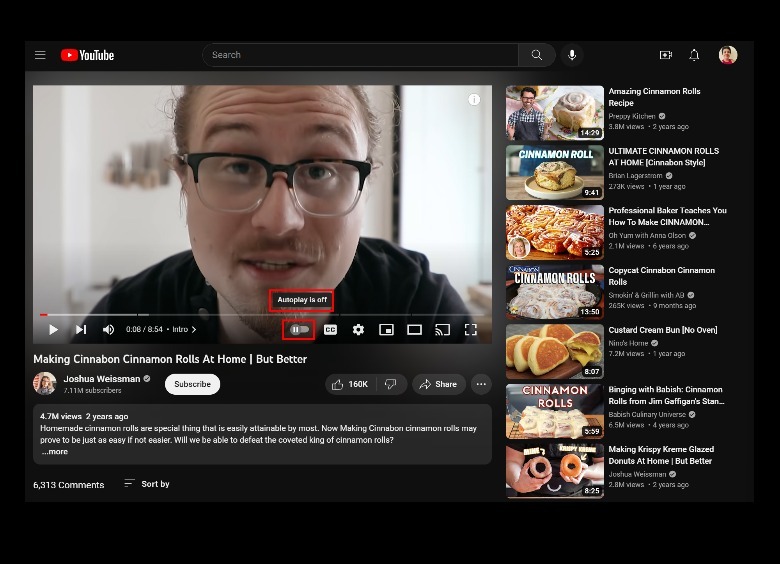The height and width of the screenshot is (564, 780).
Task: Visit the Smokin' & Grillin with AB channel
Action: (x=646, y=295)
